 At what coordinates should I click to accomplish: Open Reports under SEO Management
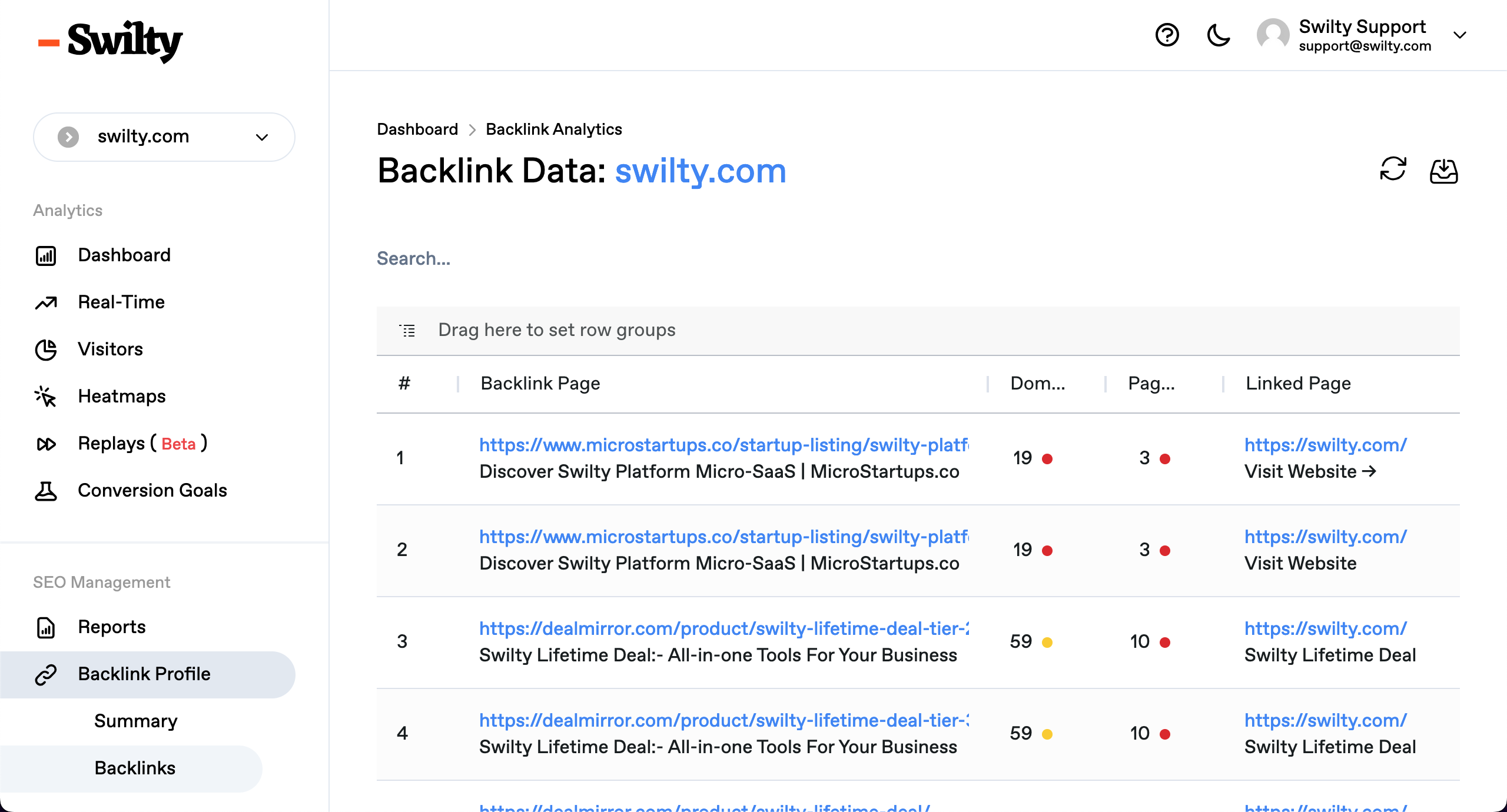[112, 627]
